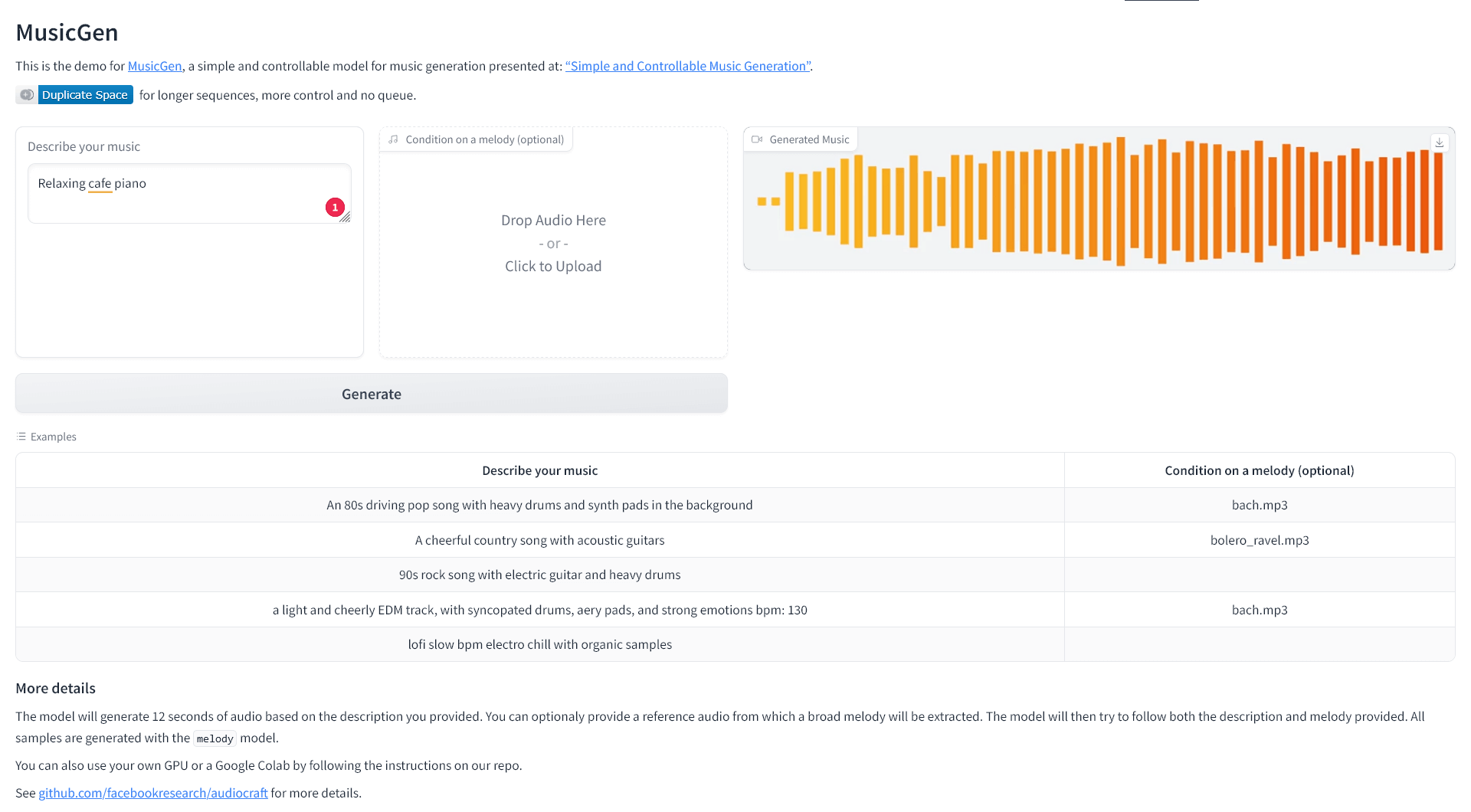1471x812 pixels.
Task: Click the Duplicate Space badge icon
Action: click(27, 95)
